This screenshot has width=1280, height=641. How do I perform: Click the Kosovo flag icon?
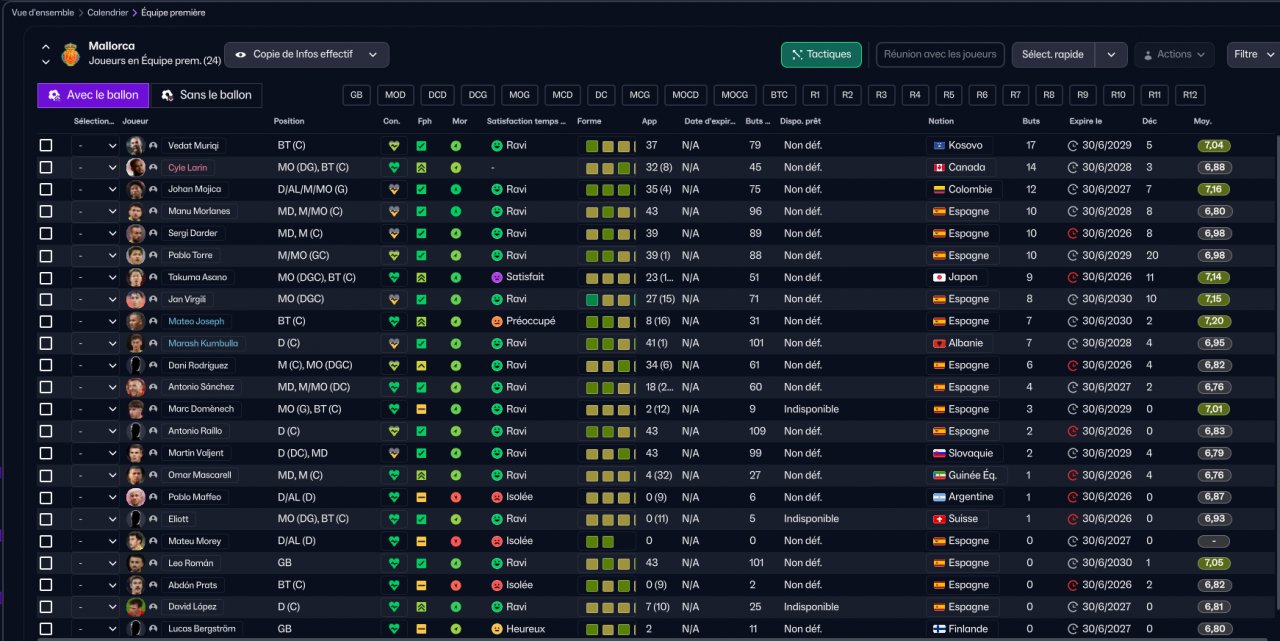[939, 145]
